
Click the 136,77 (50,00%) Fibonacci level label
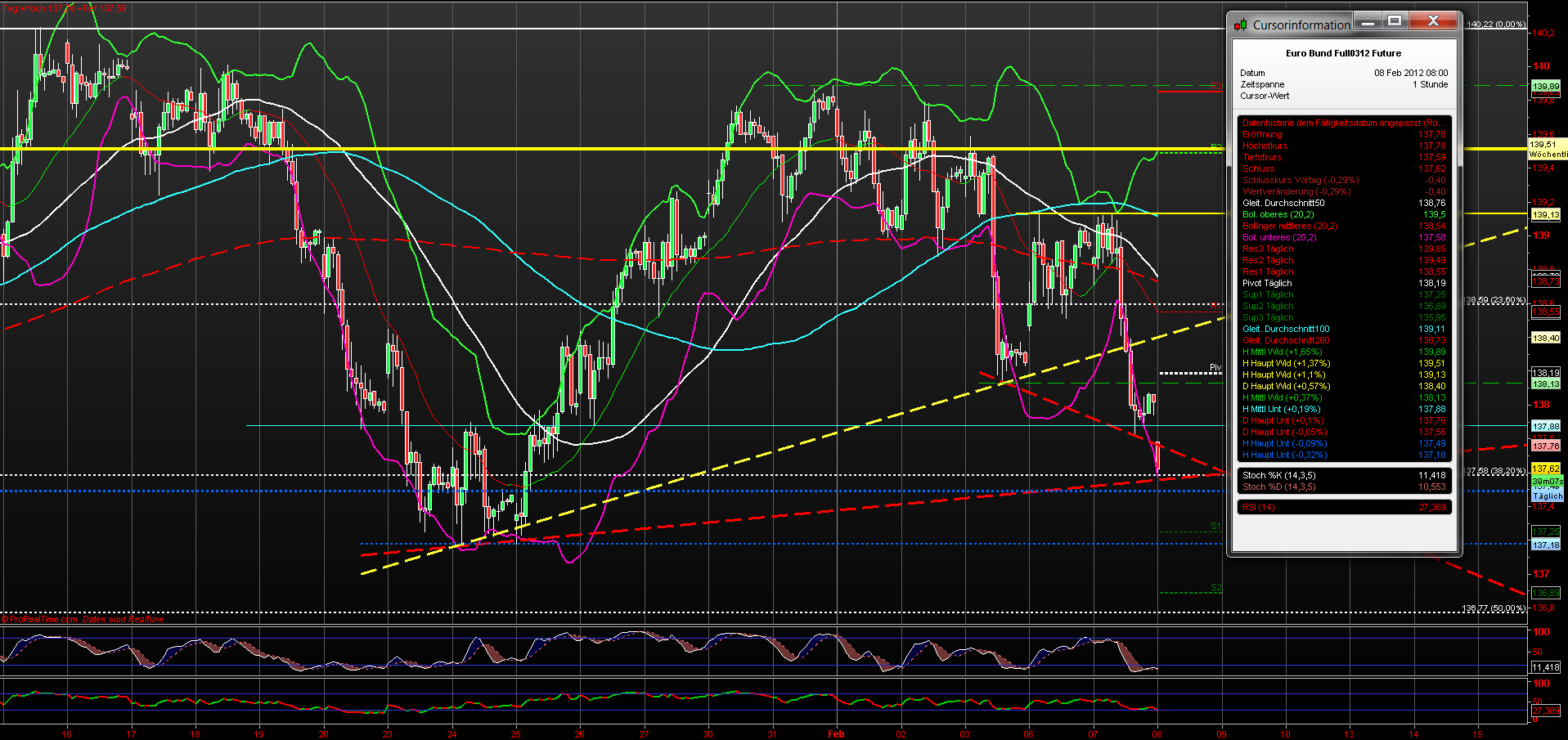(x=1494, y=608)
